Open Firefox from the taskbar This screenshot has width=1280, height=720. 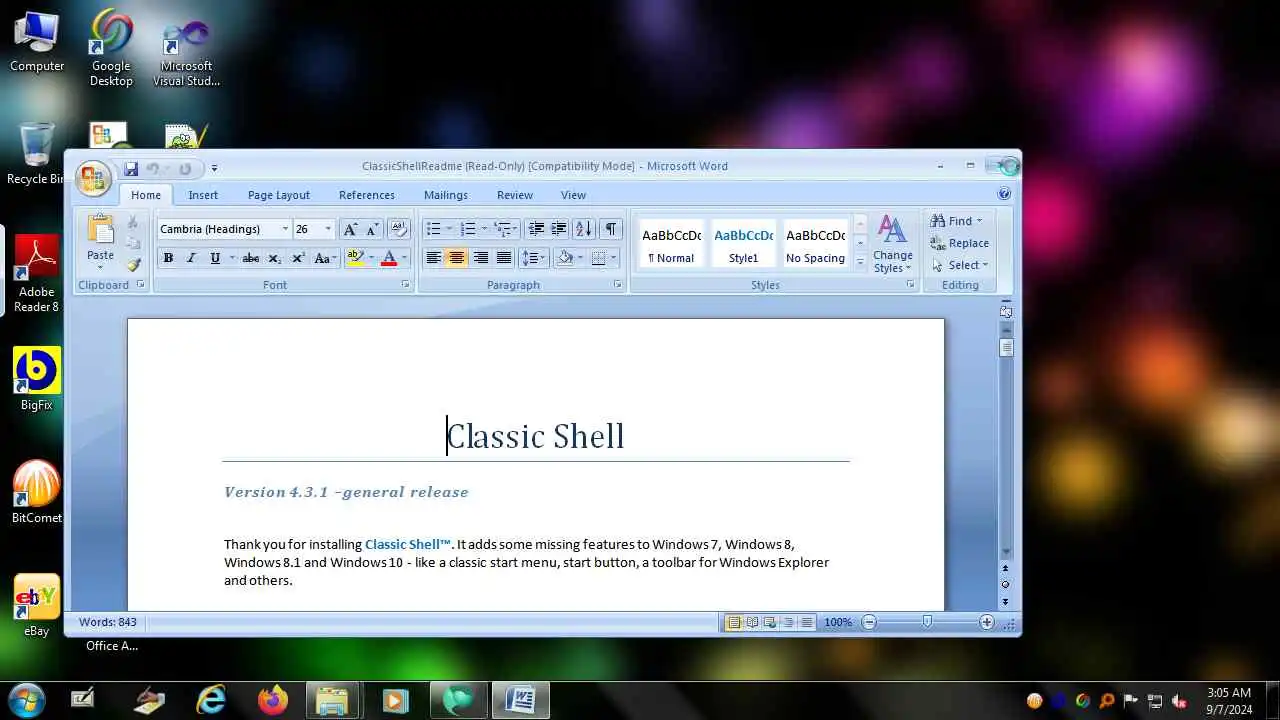pos(272,700)
